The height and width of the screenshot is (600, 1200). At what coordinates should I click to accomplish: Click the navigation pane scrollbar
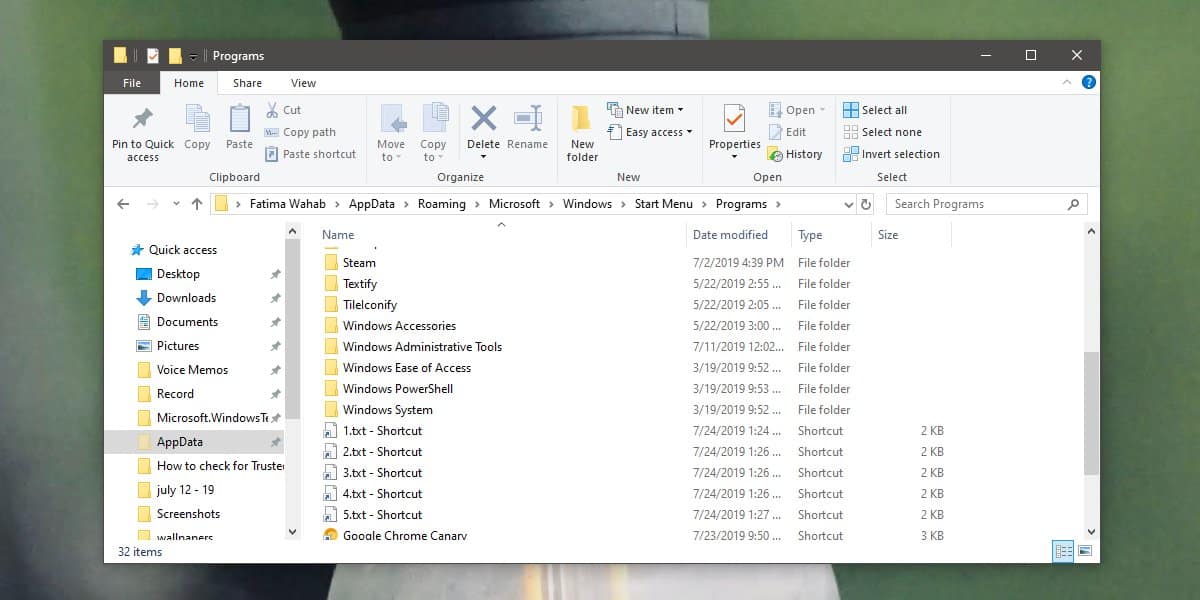(293, 330)
